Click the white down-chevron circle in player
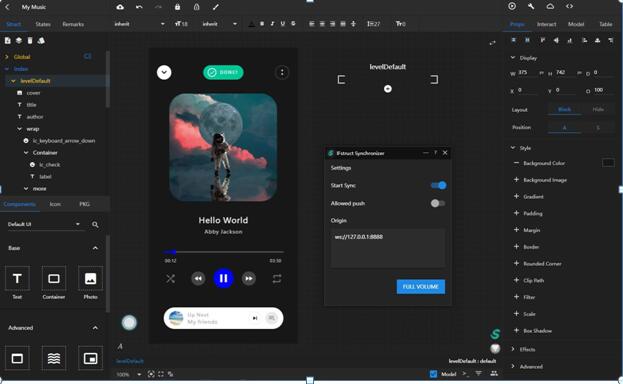Image resolution: width=623 pixels, height=384 pixels. [x=164, y=72]
